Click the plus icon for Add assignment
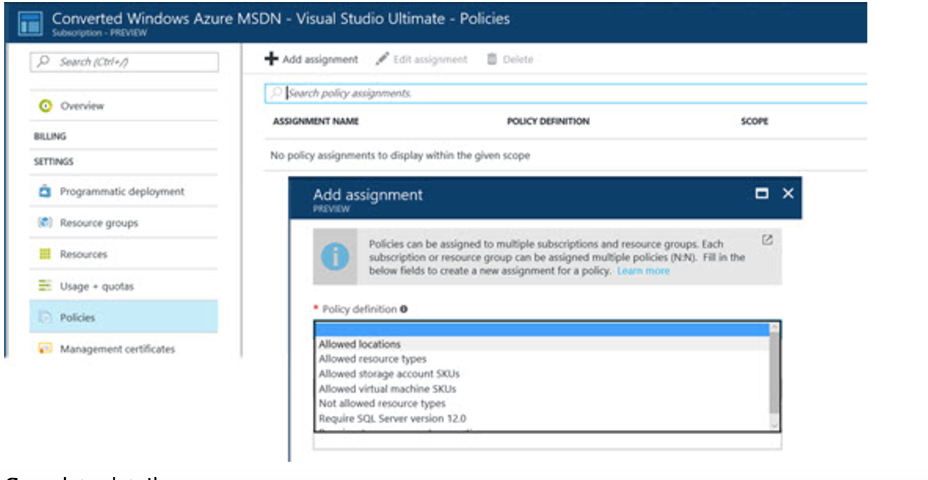928x480 pixels. click(x=271, y=59)
